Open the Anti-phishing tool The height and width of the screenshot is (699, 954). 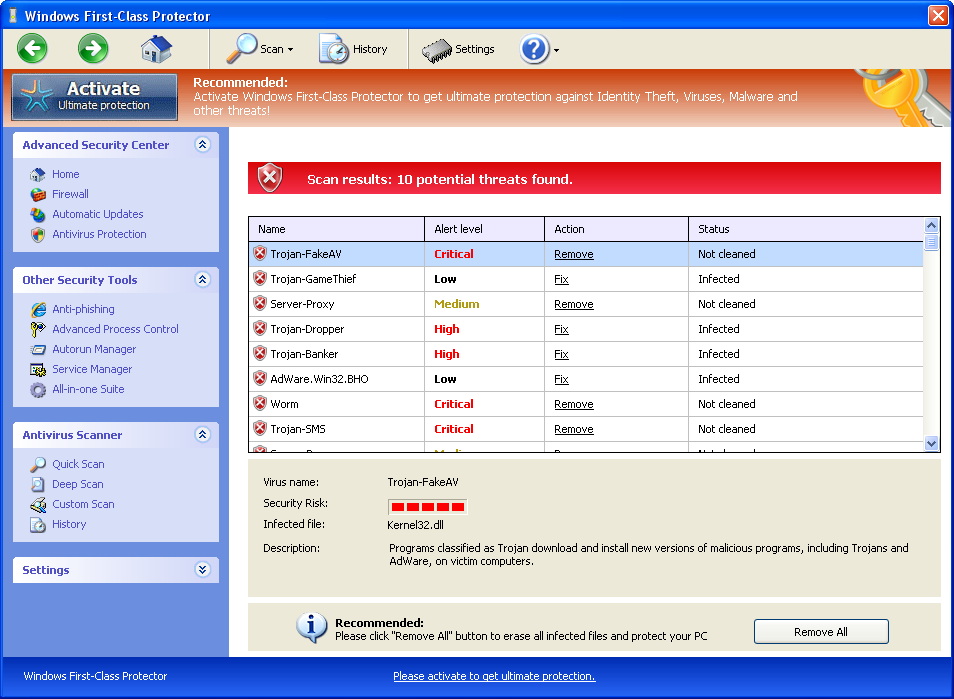83,309
